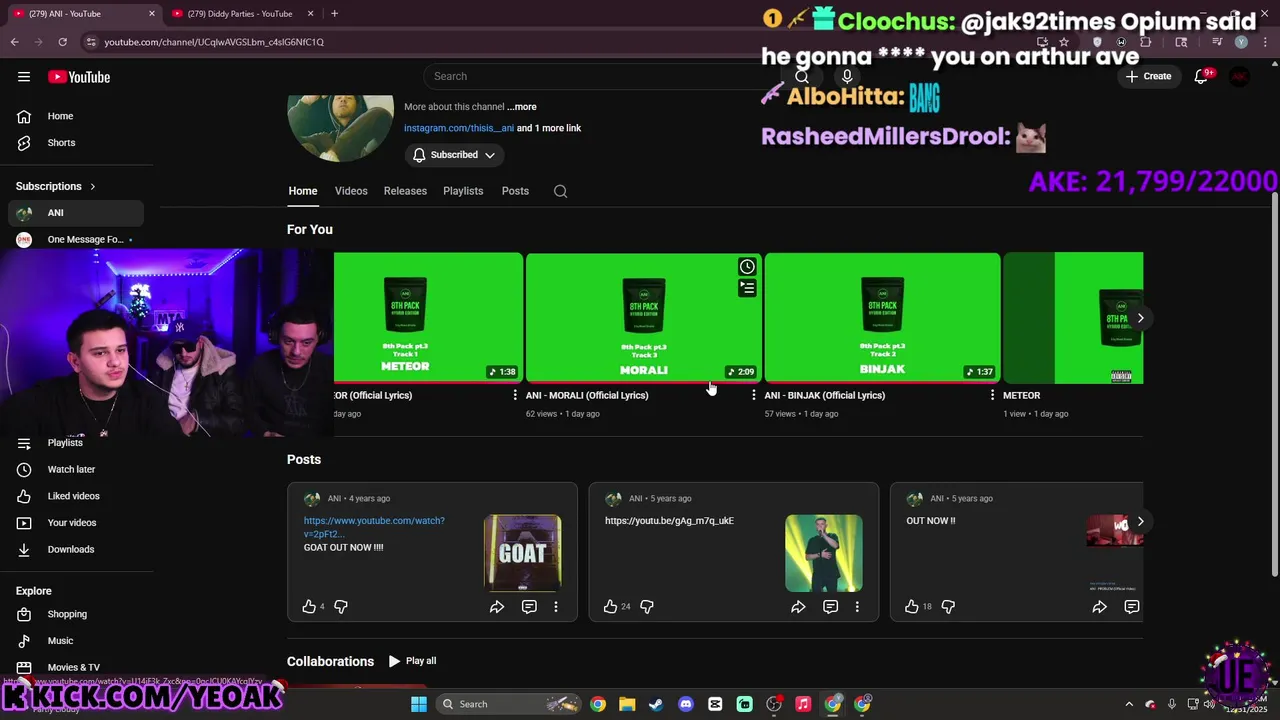The width and height of the screenshot is (1280, 720).
Task: Show hidden system tray icons
Action: coord(1129,704)
